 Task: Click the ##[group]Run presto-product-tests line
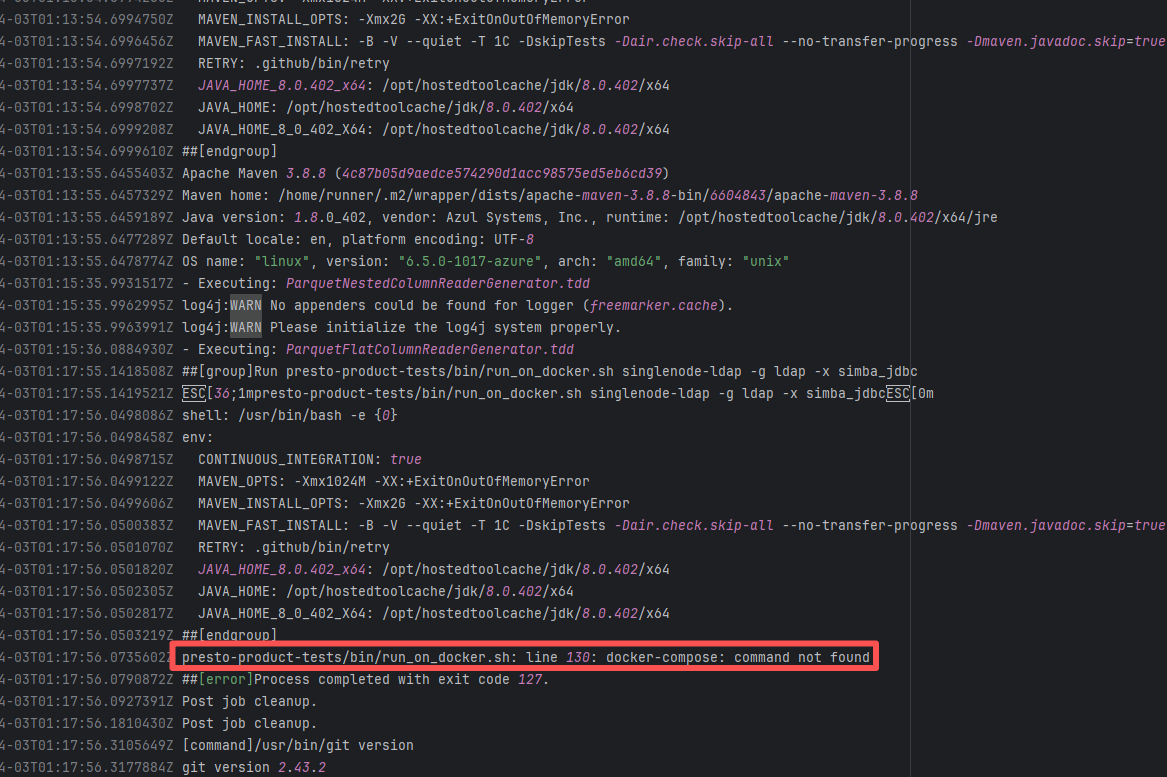click(549, 371)
